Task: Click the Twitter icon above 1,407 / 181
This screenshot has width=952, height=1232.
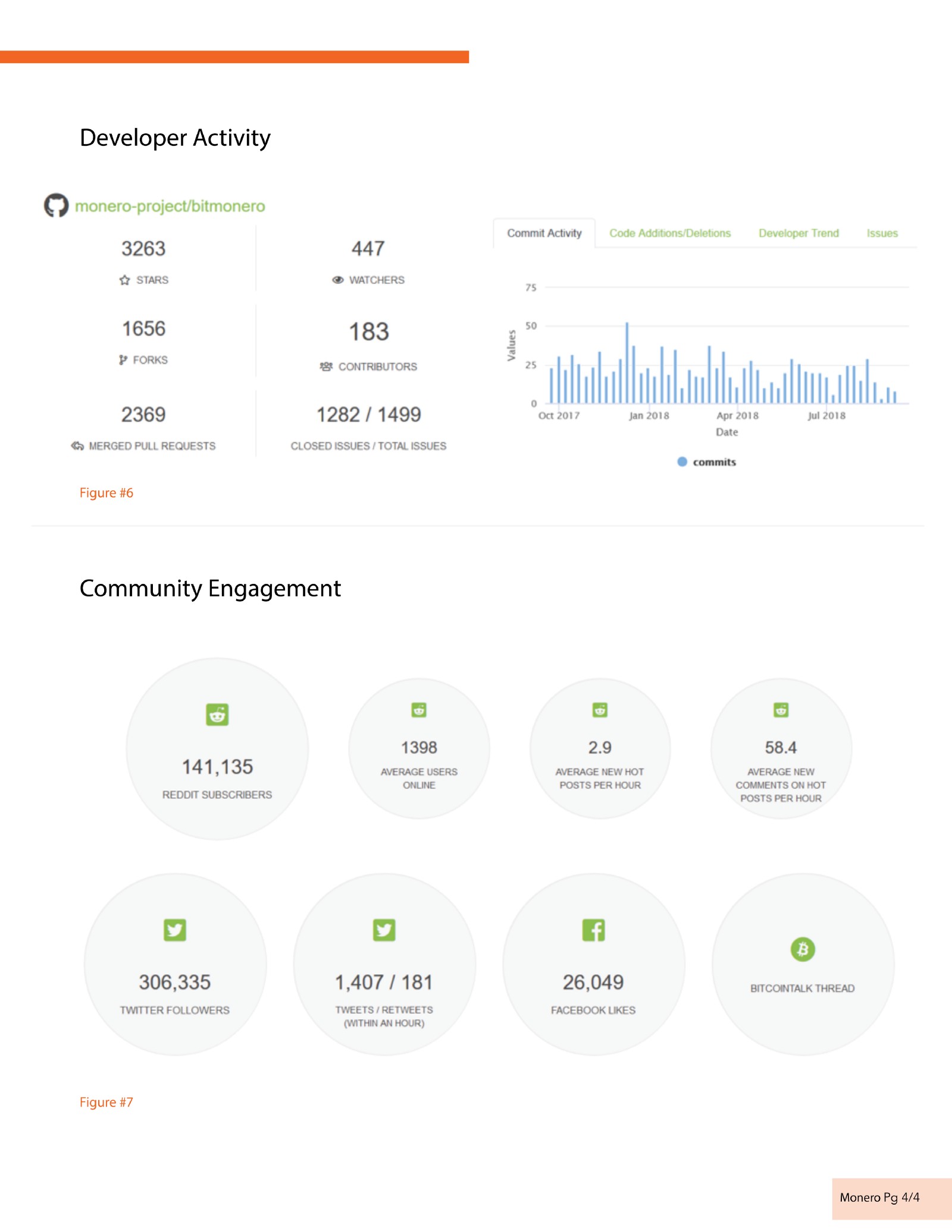Action: pos(384,930)
